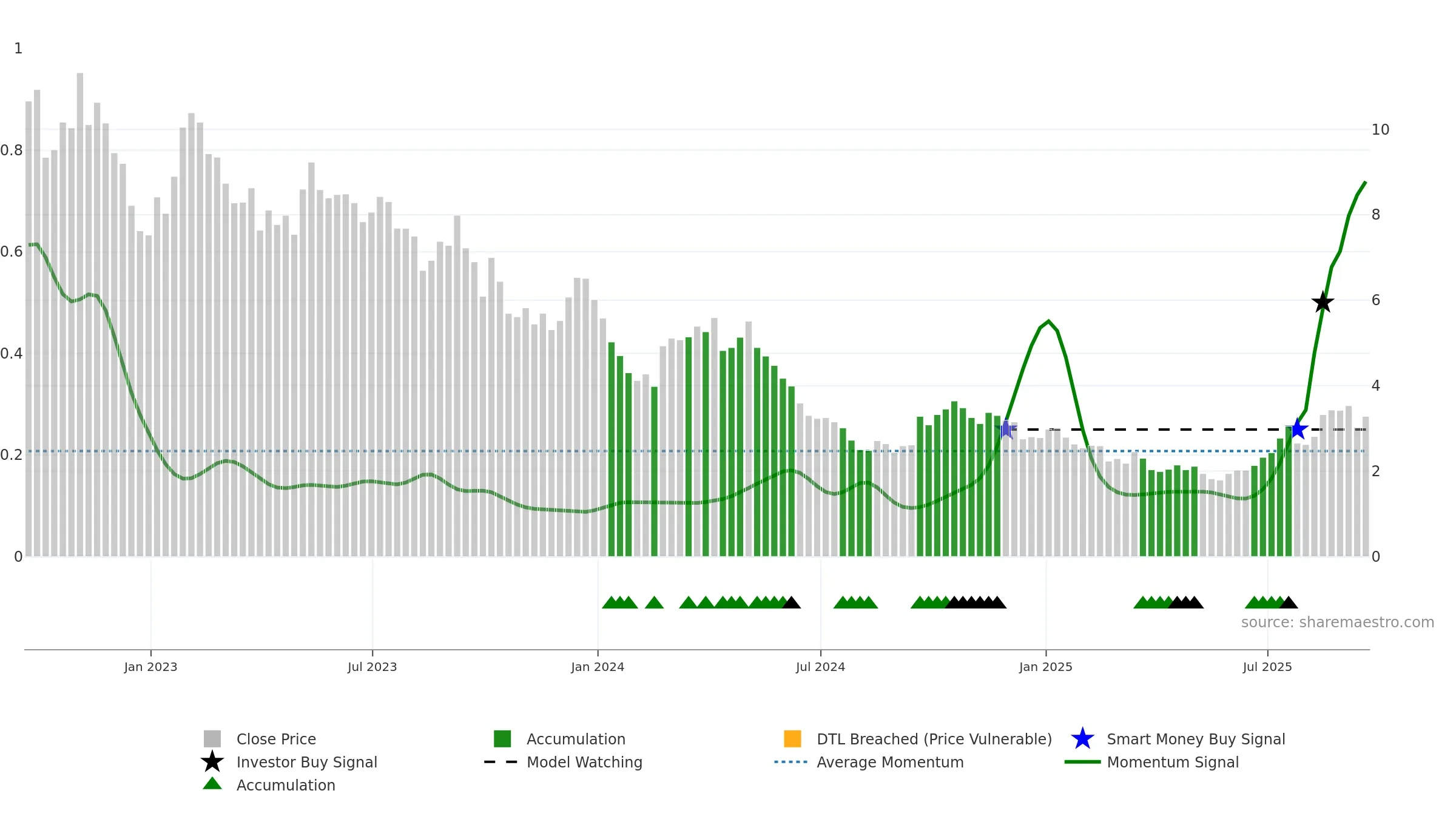Screen dimensions: 1456x819
Task: Click the Smart Money Buy Signal legend star
Action: click(1082, 739)
